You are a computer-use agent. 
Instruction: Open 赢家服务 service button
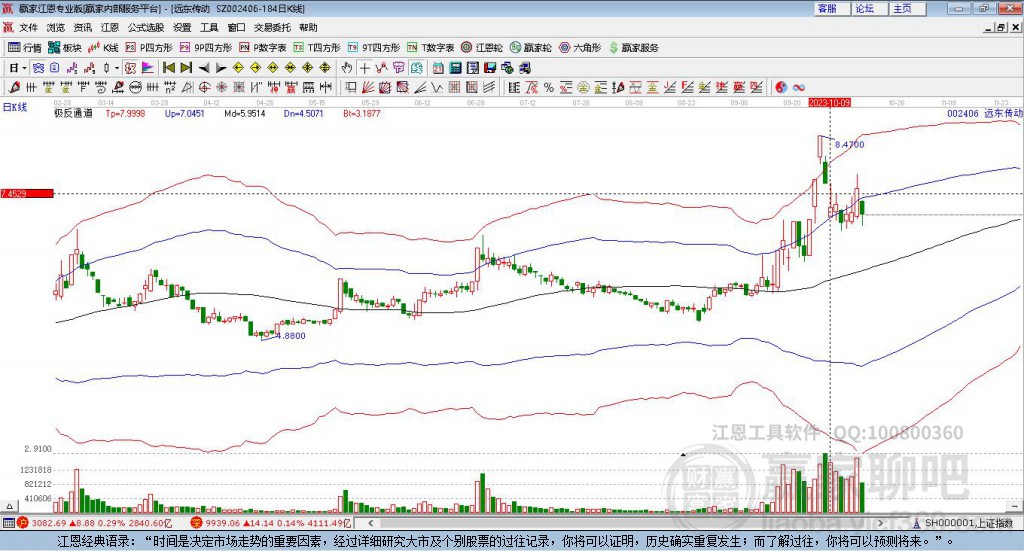click(x=633, y=48)
